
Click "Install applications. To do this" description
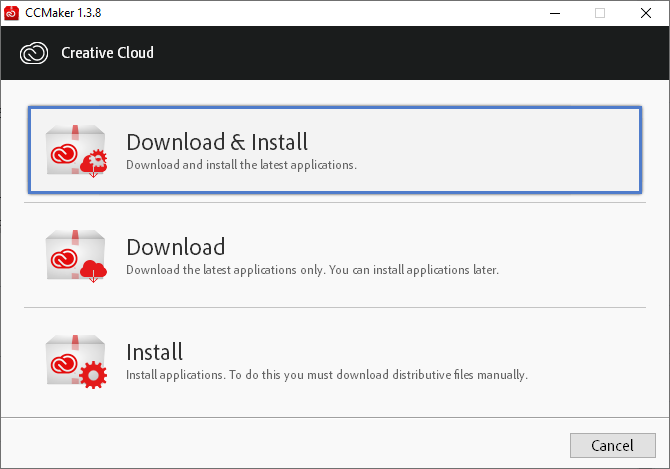coord(327,375)
